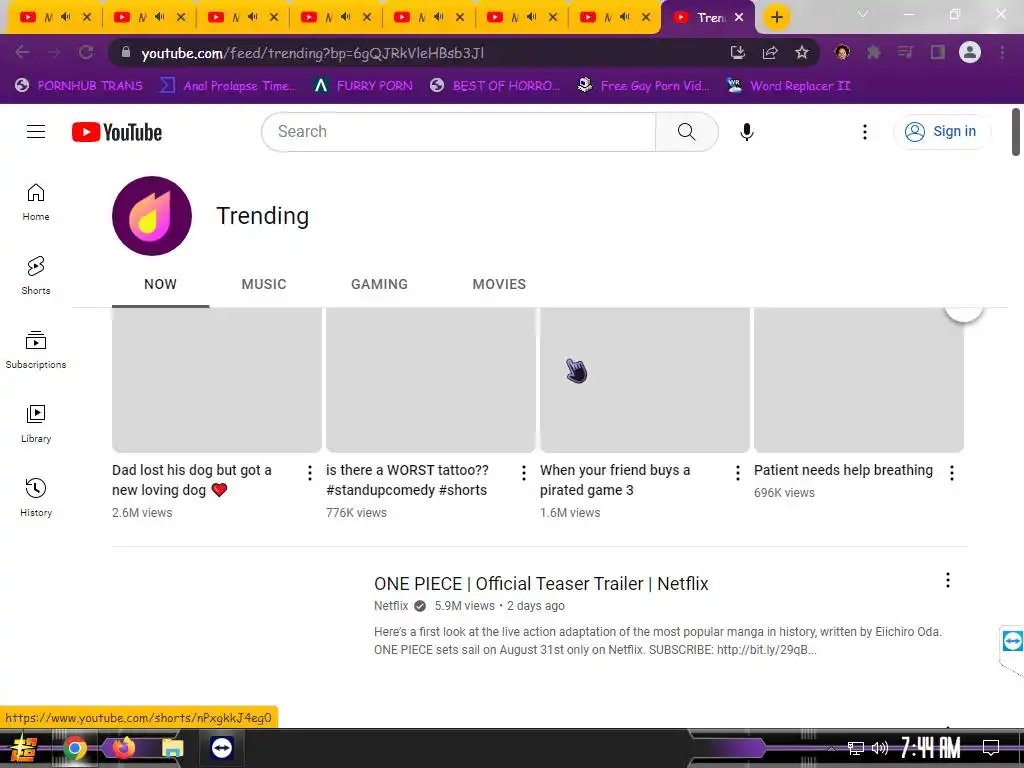The width and height of the screenshot is (1024, 768).
Task: Open the Chrome profile avatar
Action: 970,52
